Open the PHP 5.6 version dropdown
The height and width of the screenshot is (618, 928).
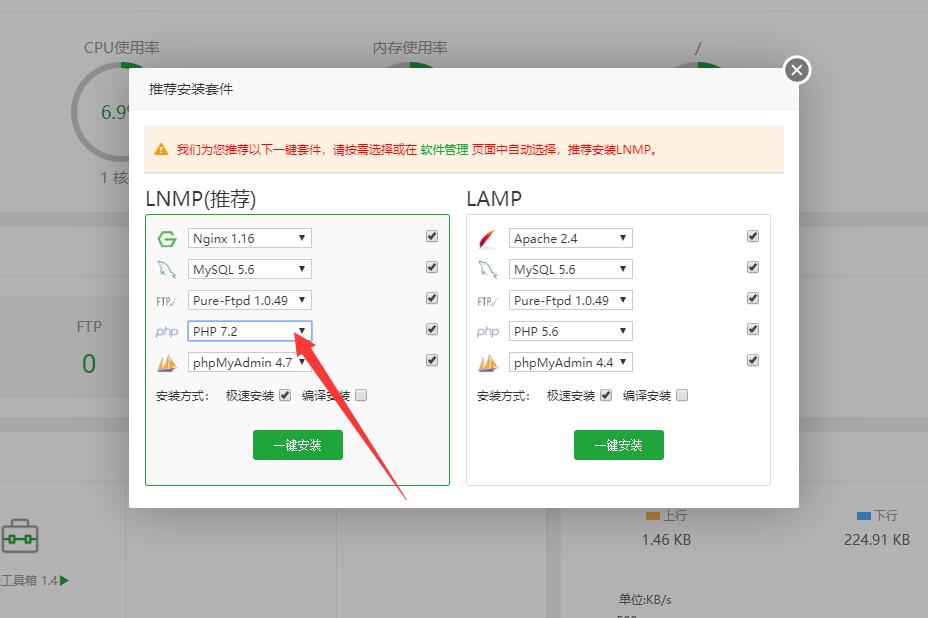pos(571,331)
